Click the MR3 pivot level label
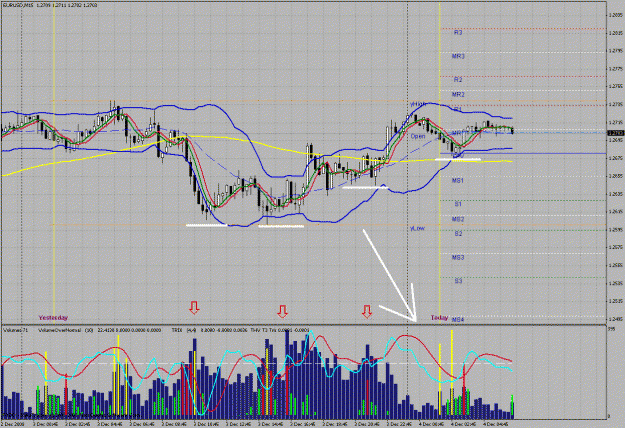Image resolution: width=625 pixels, height=428 pixels. (x=458, y=56)
